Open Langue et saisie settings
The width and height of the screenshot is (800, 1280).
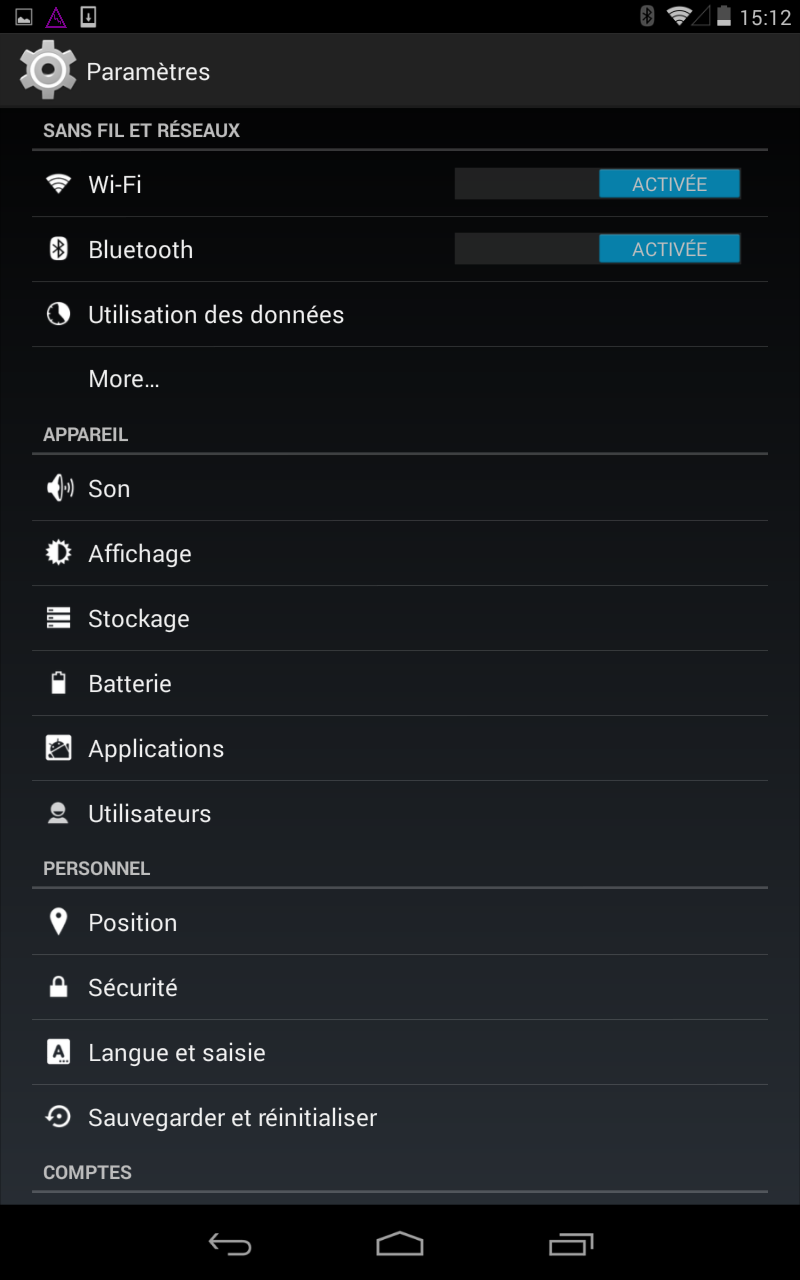click(400, 1052)
